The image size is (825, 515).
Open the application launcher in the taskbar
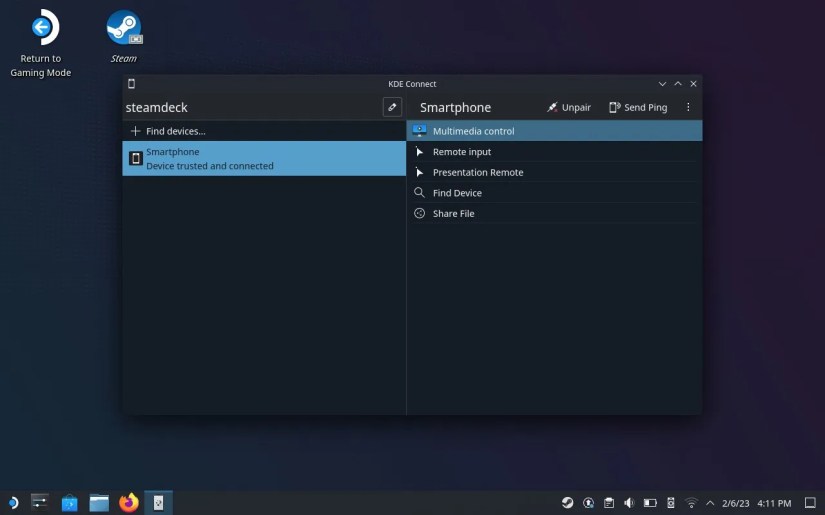pyautogui.click(x=12, y=503)
